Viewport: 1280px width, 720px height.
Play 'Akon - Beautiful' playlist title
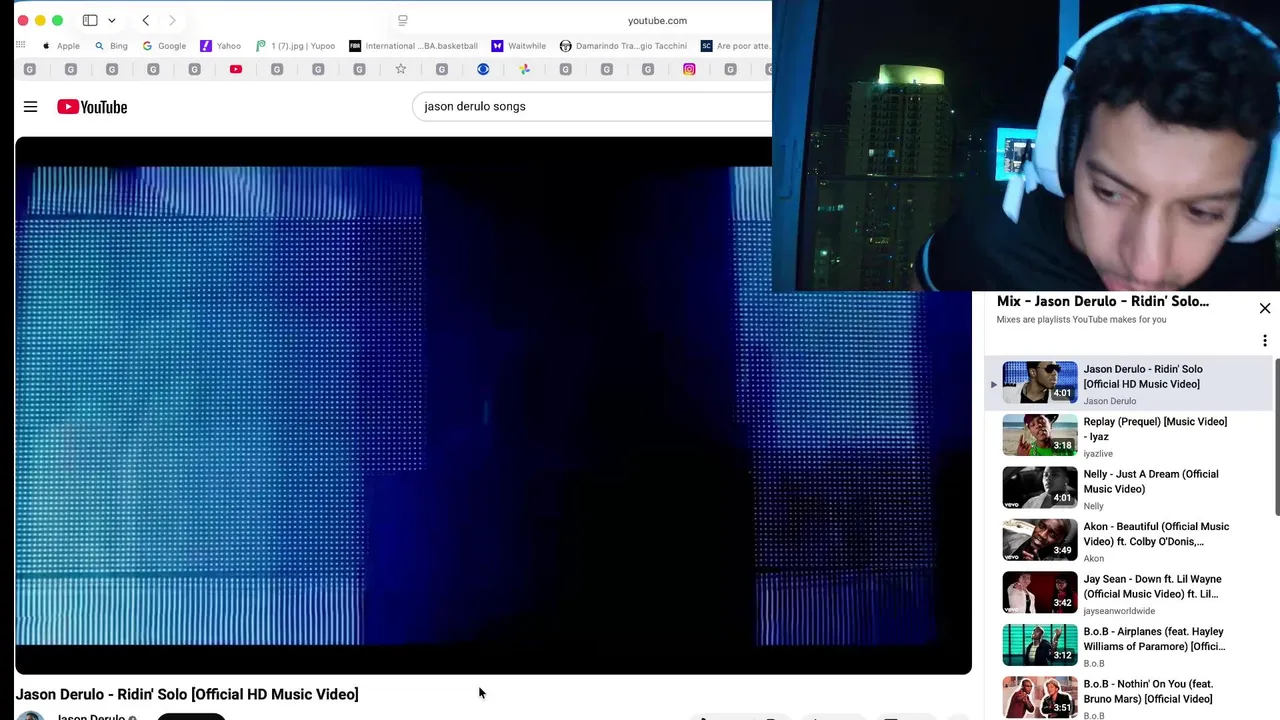click(1156, 534)
